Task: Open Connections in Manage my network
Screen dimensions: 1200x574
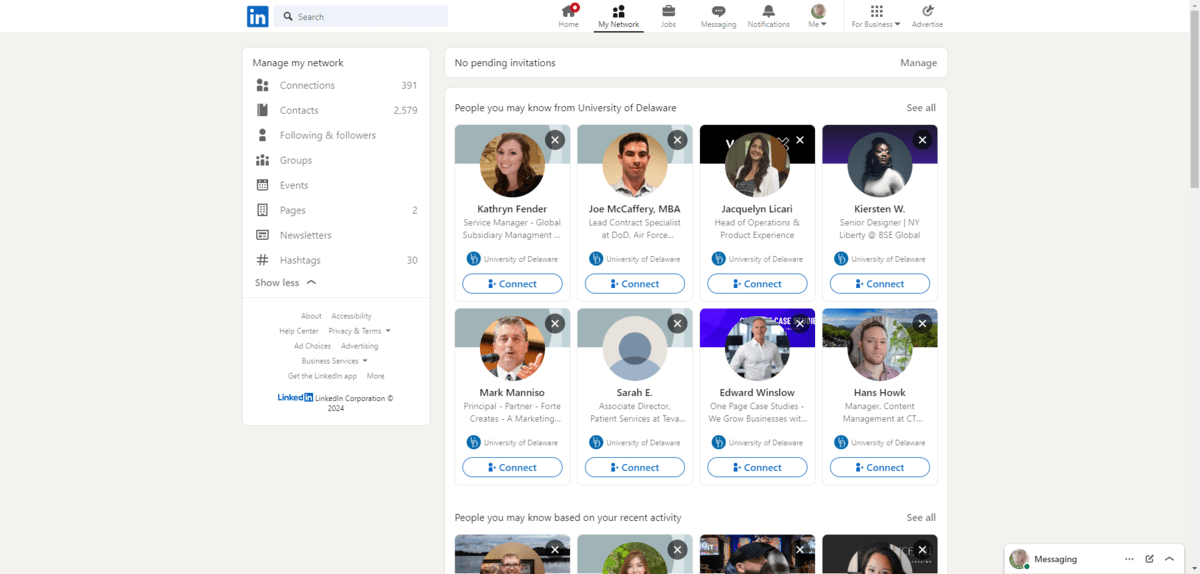Action: (336, 85)
